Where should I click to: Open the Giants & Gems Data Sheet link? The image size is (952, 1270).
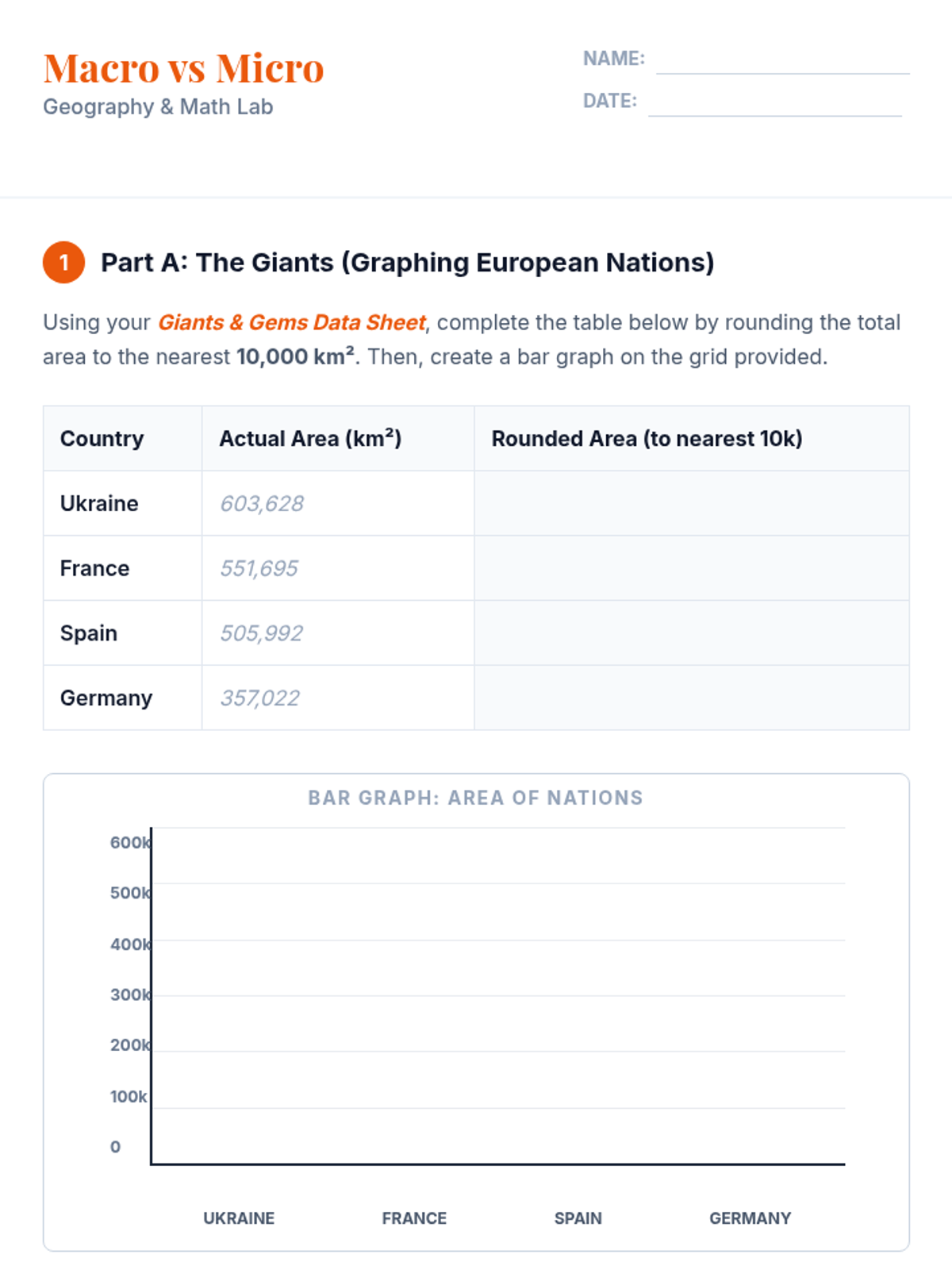(x=291, y=322)
